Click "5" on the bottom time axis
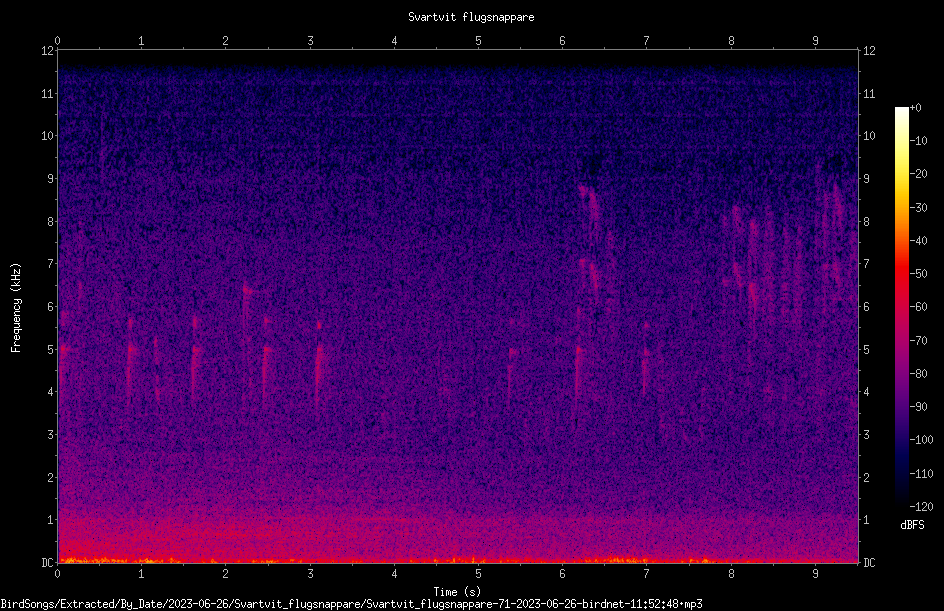 (479, 574)
